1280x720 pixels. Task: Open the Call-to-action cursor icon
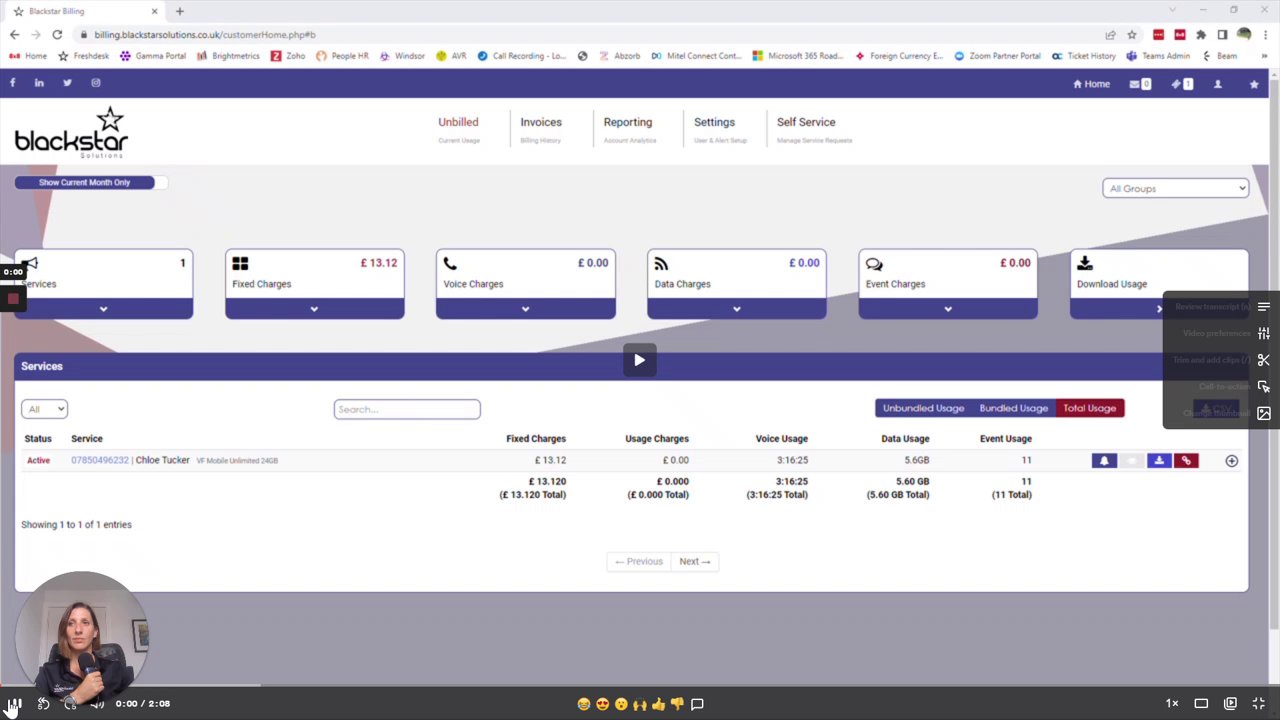click(1264, 386)
